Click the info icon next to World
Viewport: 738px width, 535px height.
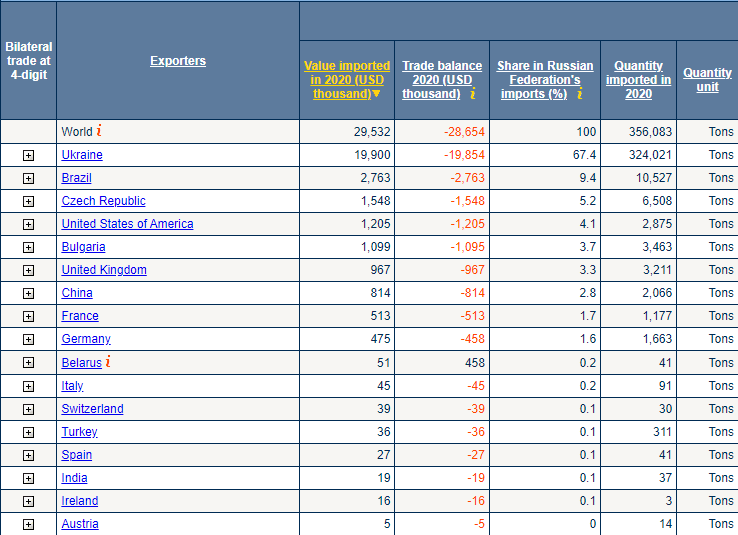(x=100, y=131)
